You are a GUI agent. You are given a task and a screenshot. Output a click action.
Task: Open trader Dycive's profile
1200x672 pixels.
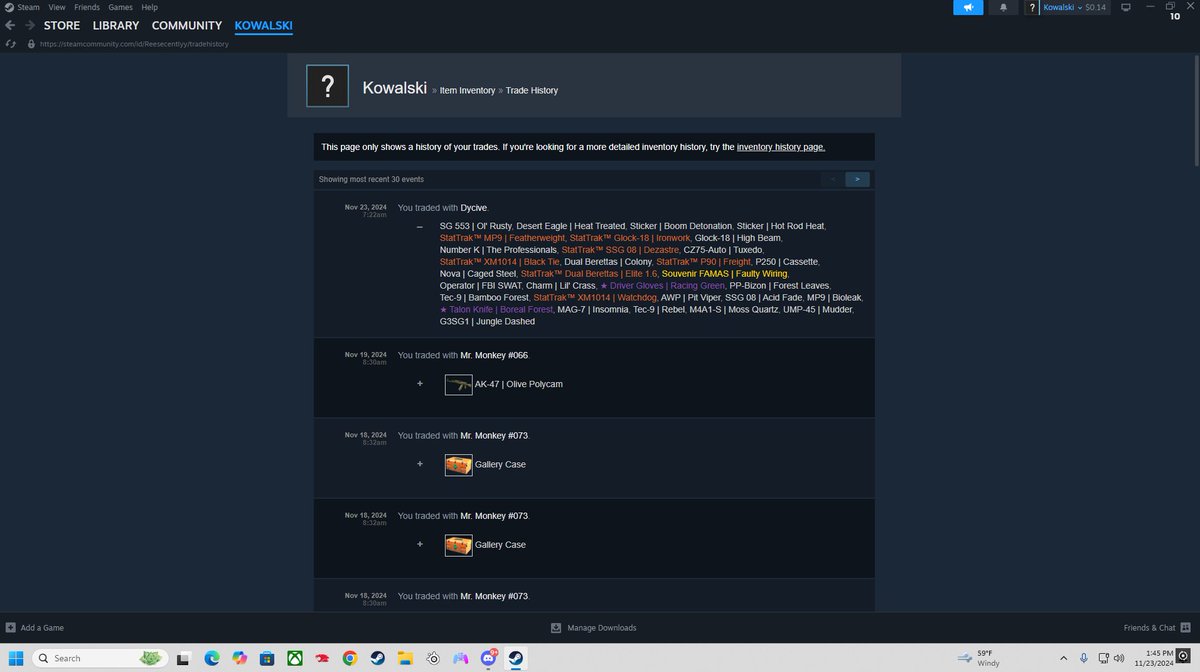473,208
